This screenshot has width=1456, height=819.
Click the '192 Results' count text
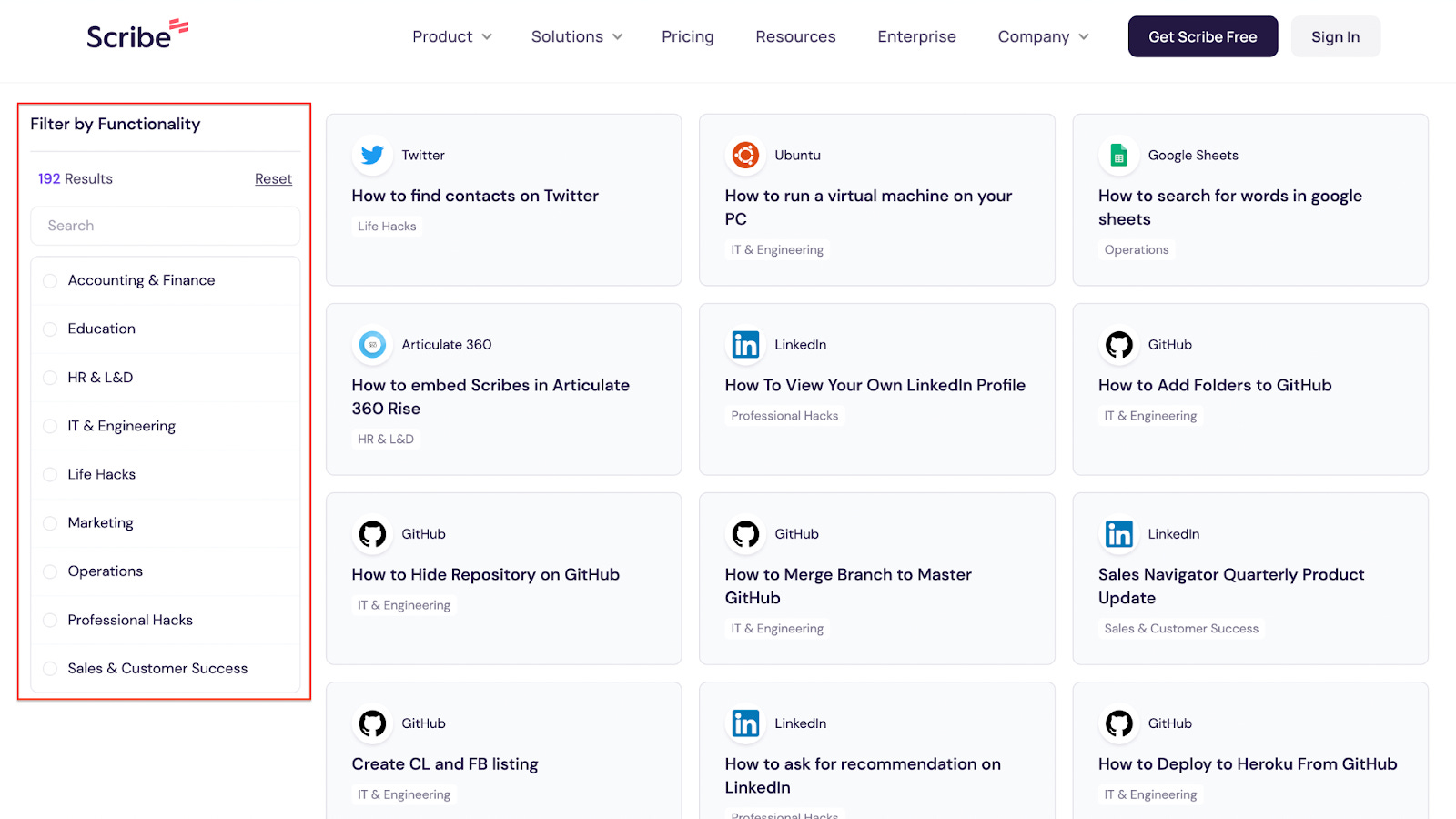coord(76,179)
